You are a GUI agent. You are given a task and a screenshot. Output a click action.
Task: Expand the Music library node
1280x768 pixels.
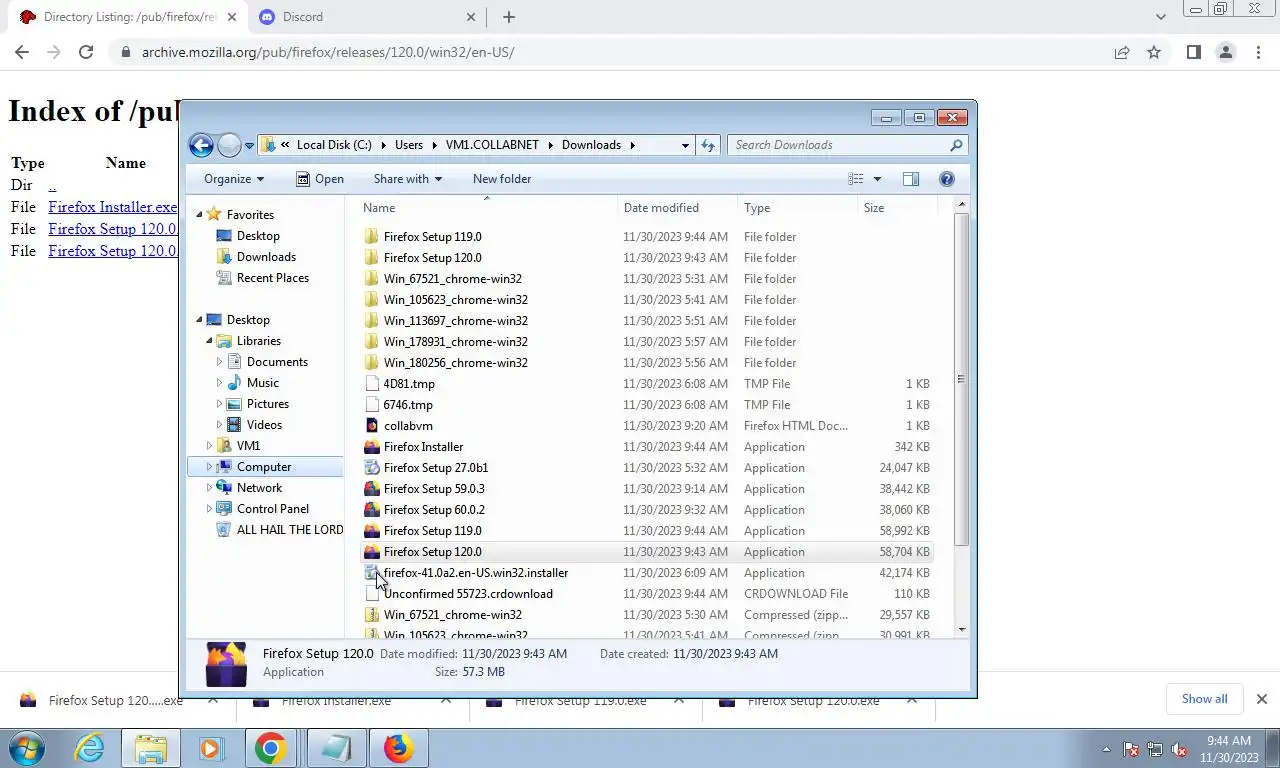[219, 383]
